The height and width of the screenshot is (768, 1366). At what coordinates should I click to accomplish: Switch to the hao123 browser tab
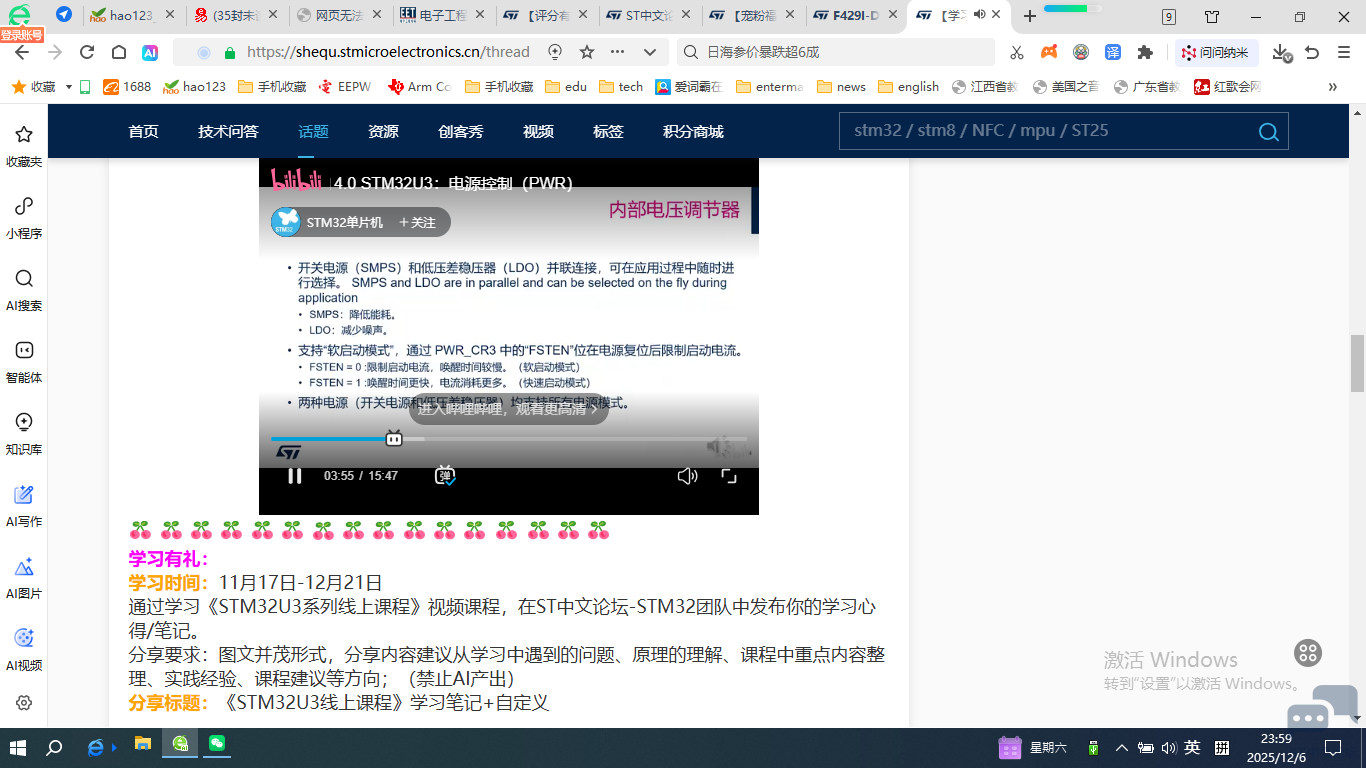coord(130,15)
